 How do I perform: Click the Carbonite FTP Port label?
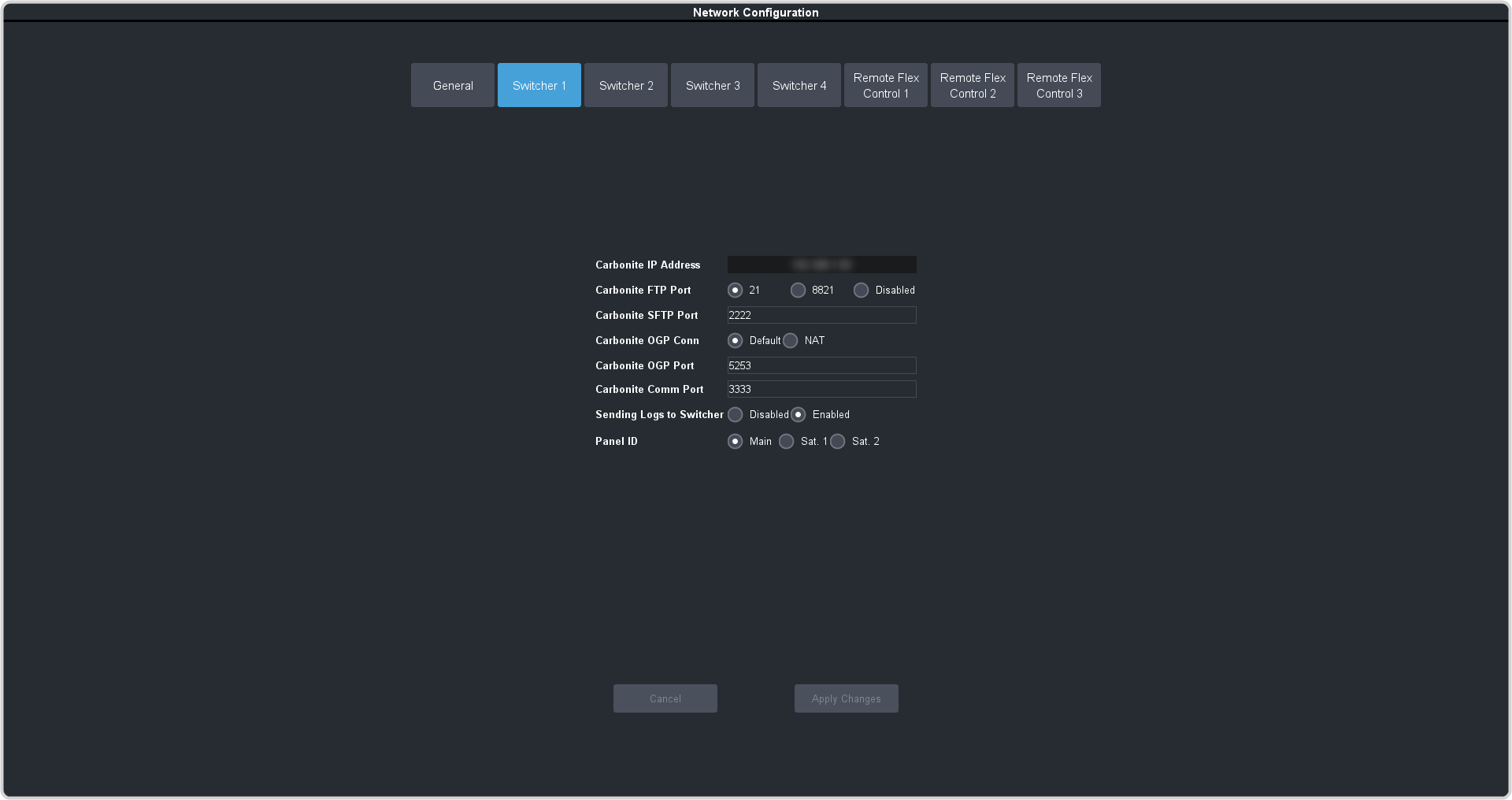coord(643,290)
